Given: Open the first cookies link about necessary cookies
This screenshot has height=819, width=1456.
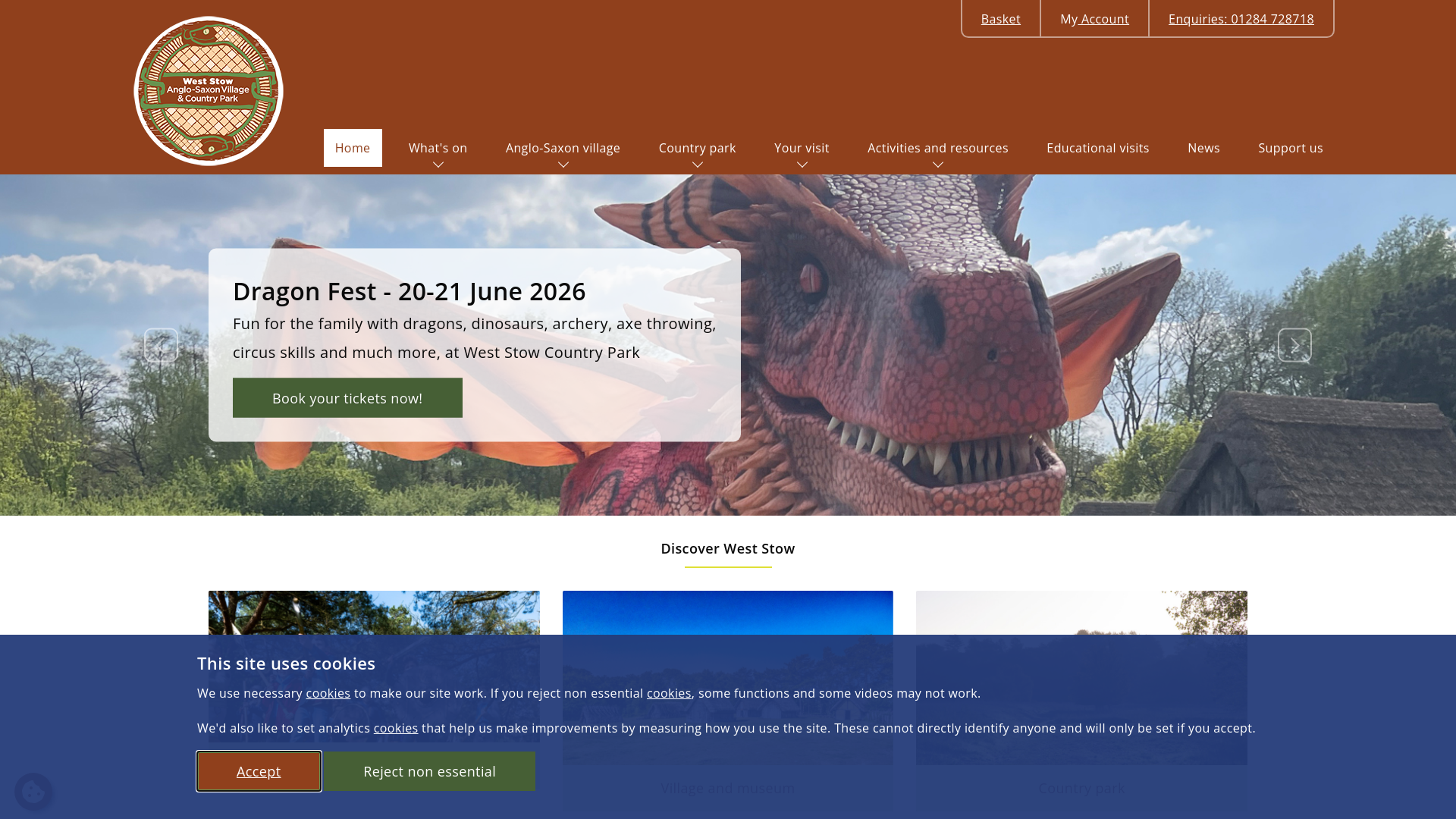Looking at the screenshot, I should tap(328, 693).
